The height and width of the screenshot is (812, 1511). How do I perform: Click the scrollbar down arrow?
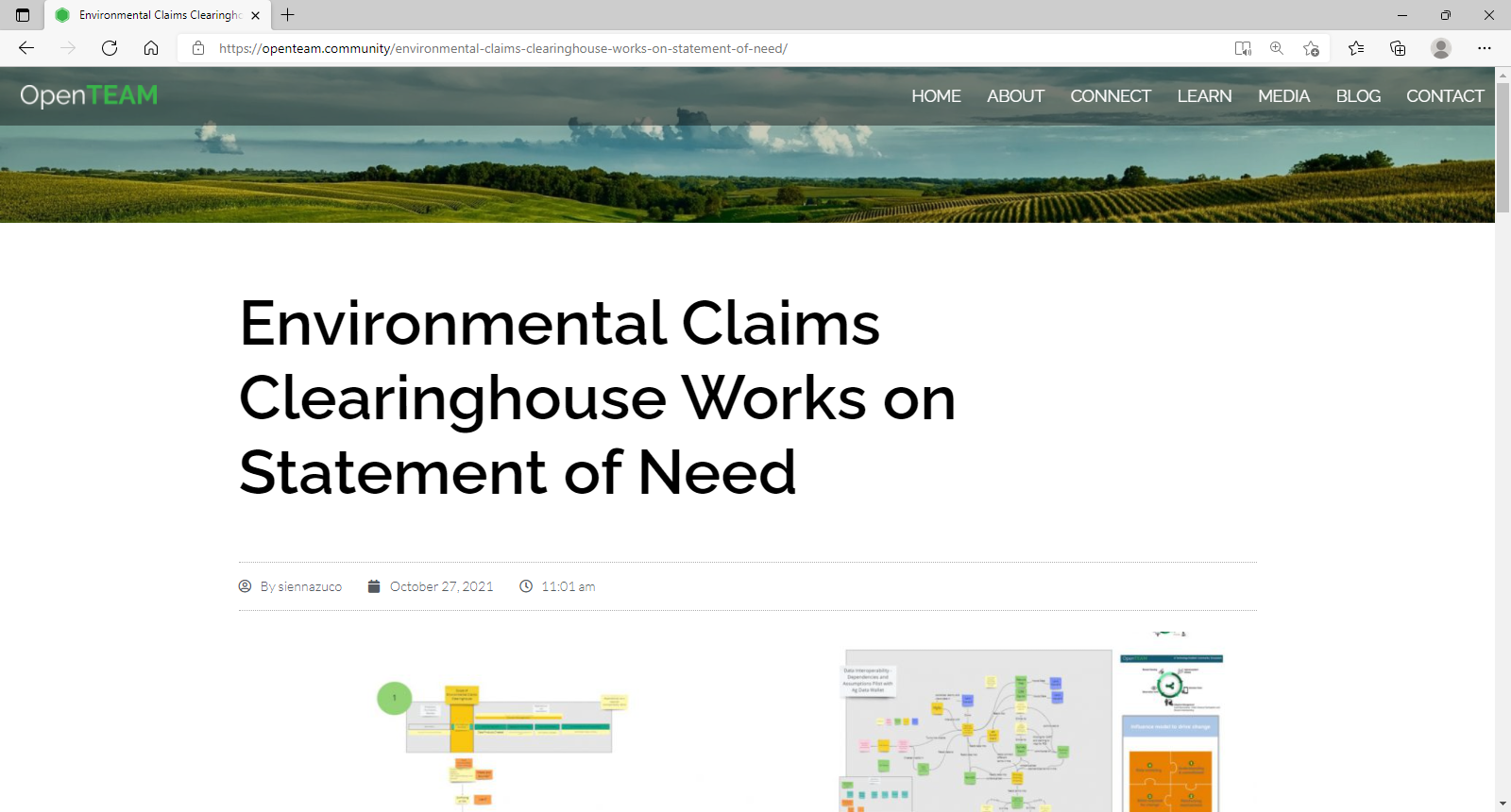coord(1503,804)
